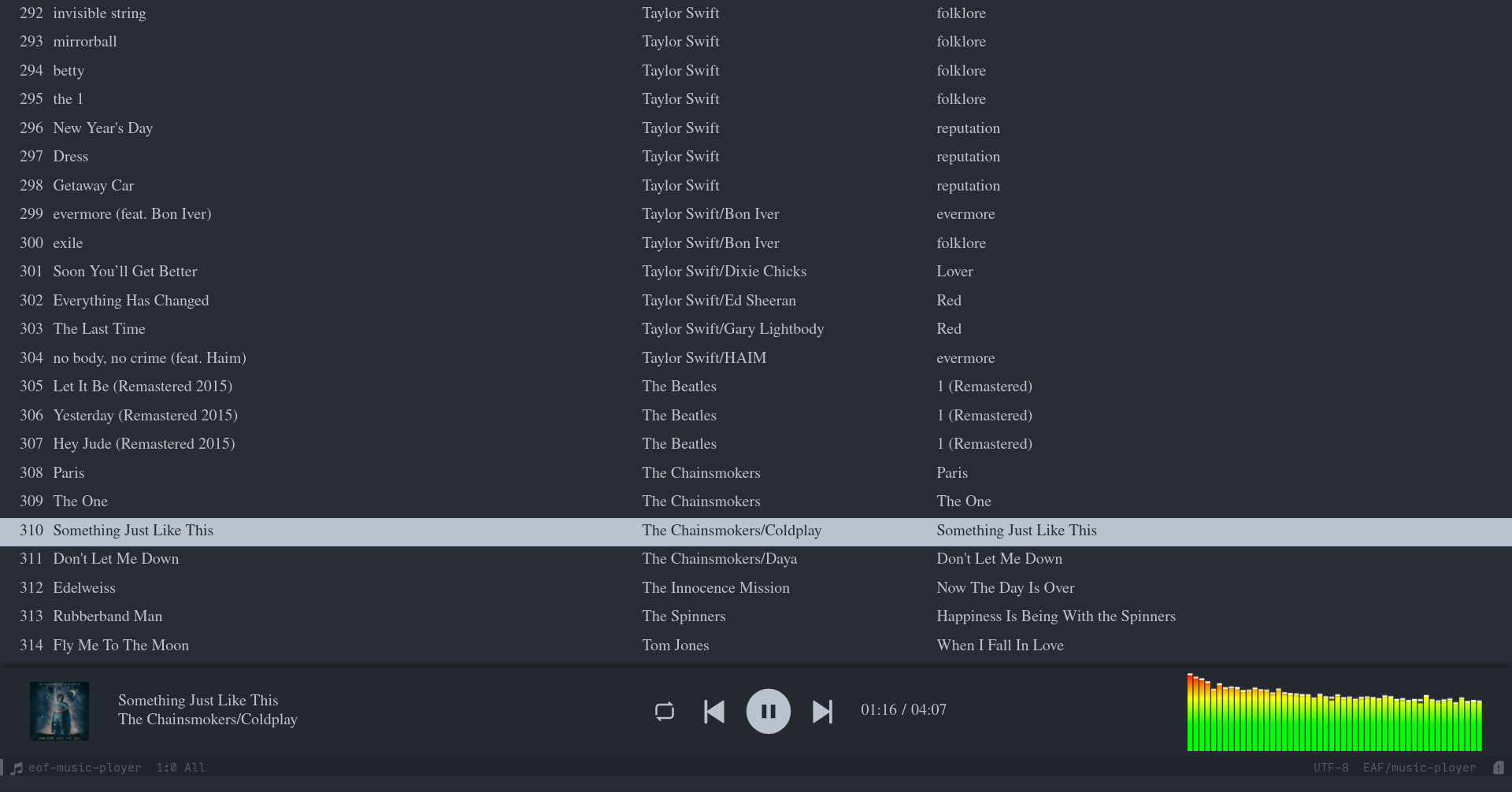The image size is (1512, 792).
Task: Select the track 'Getaway Car'
Action: point(93,186)
